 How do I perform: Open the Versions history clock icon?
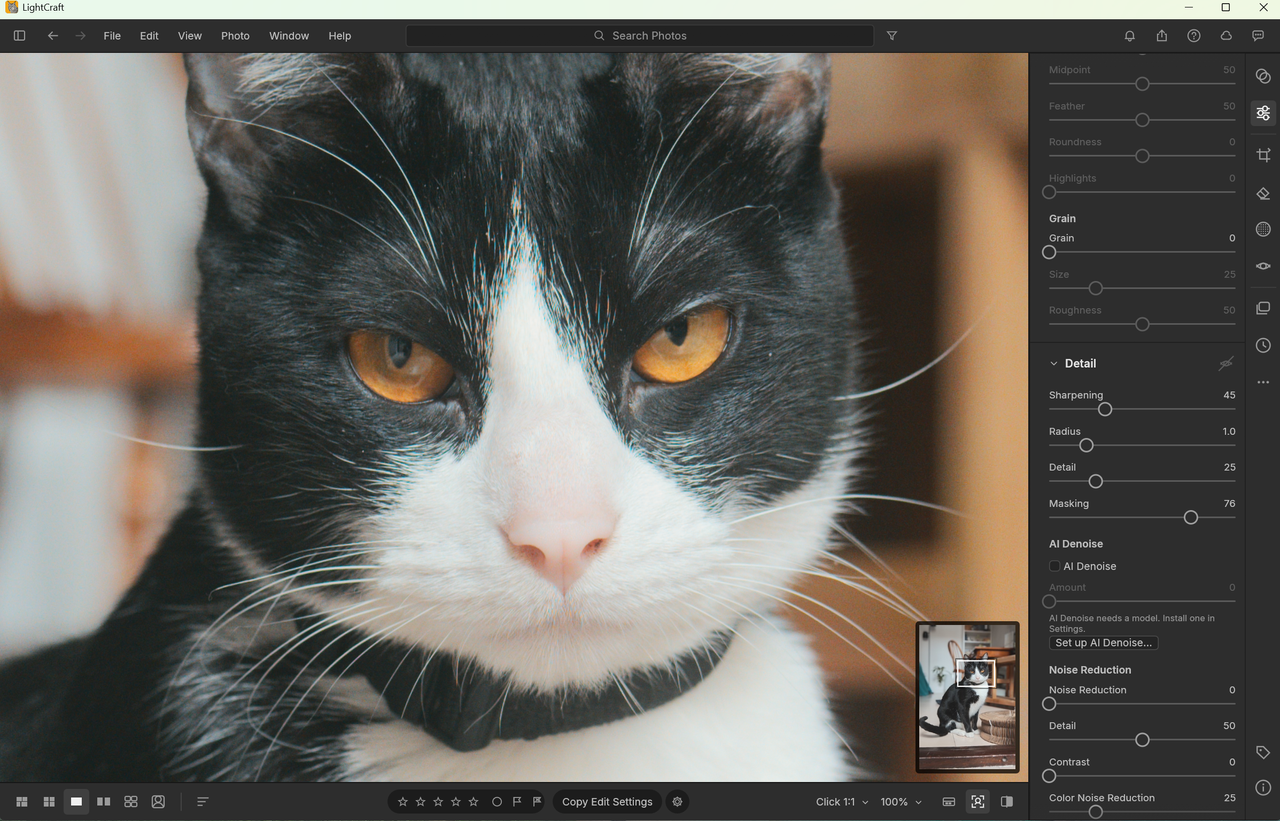(1263, 345)
